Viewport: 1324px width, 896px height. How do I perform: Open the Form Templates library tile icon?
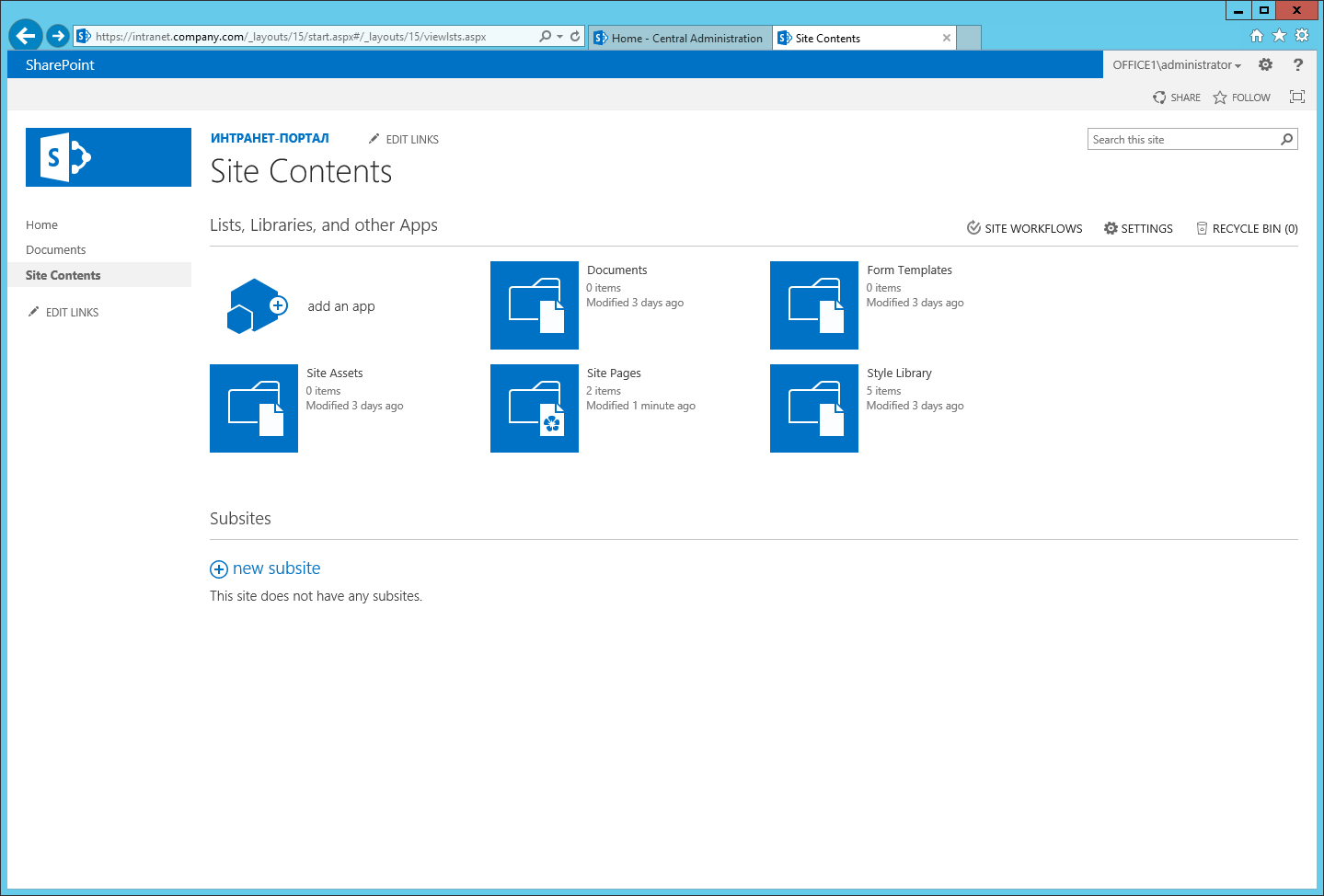(x=814, y=305)
